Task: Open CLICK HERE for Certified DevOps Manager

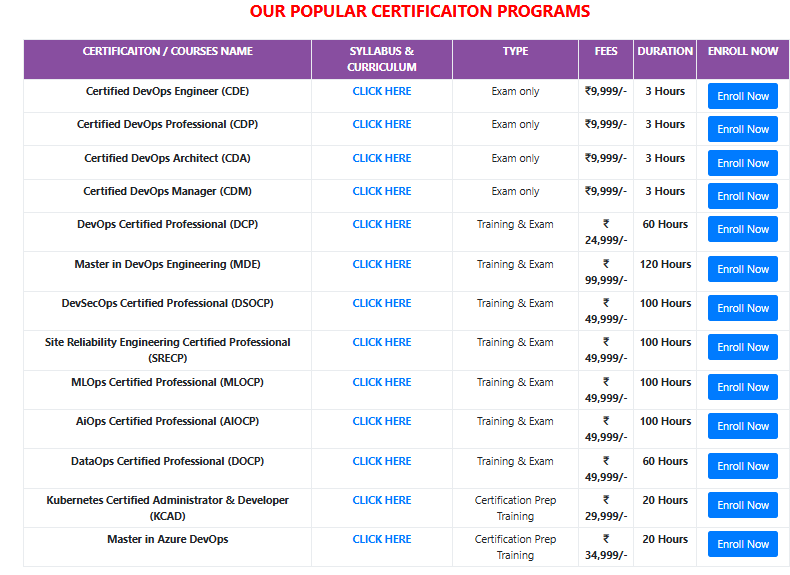Action: click(381, 191)
